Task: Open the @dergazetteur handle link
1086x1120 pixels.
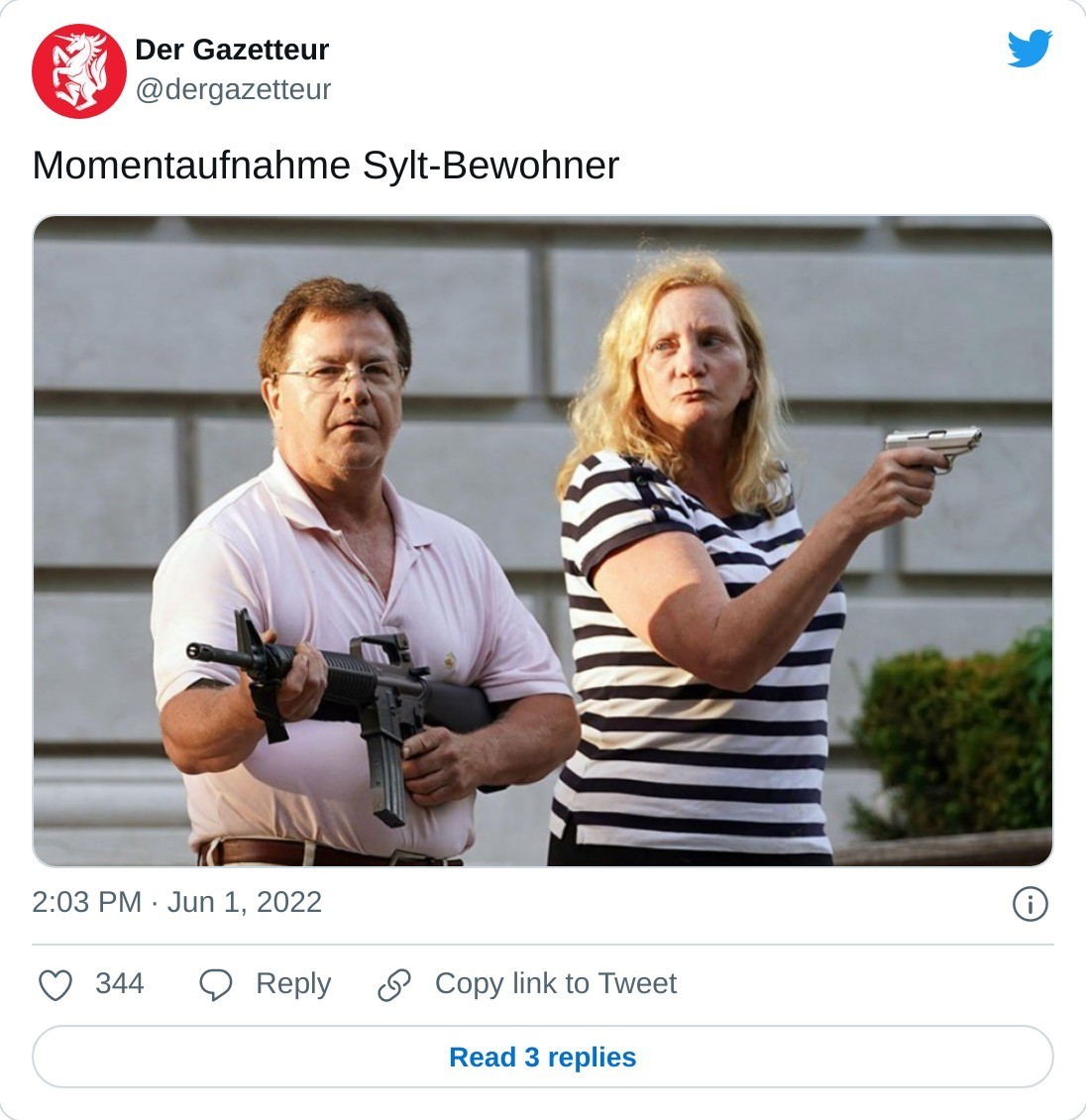Action: point(233,89)
